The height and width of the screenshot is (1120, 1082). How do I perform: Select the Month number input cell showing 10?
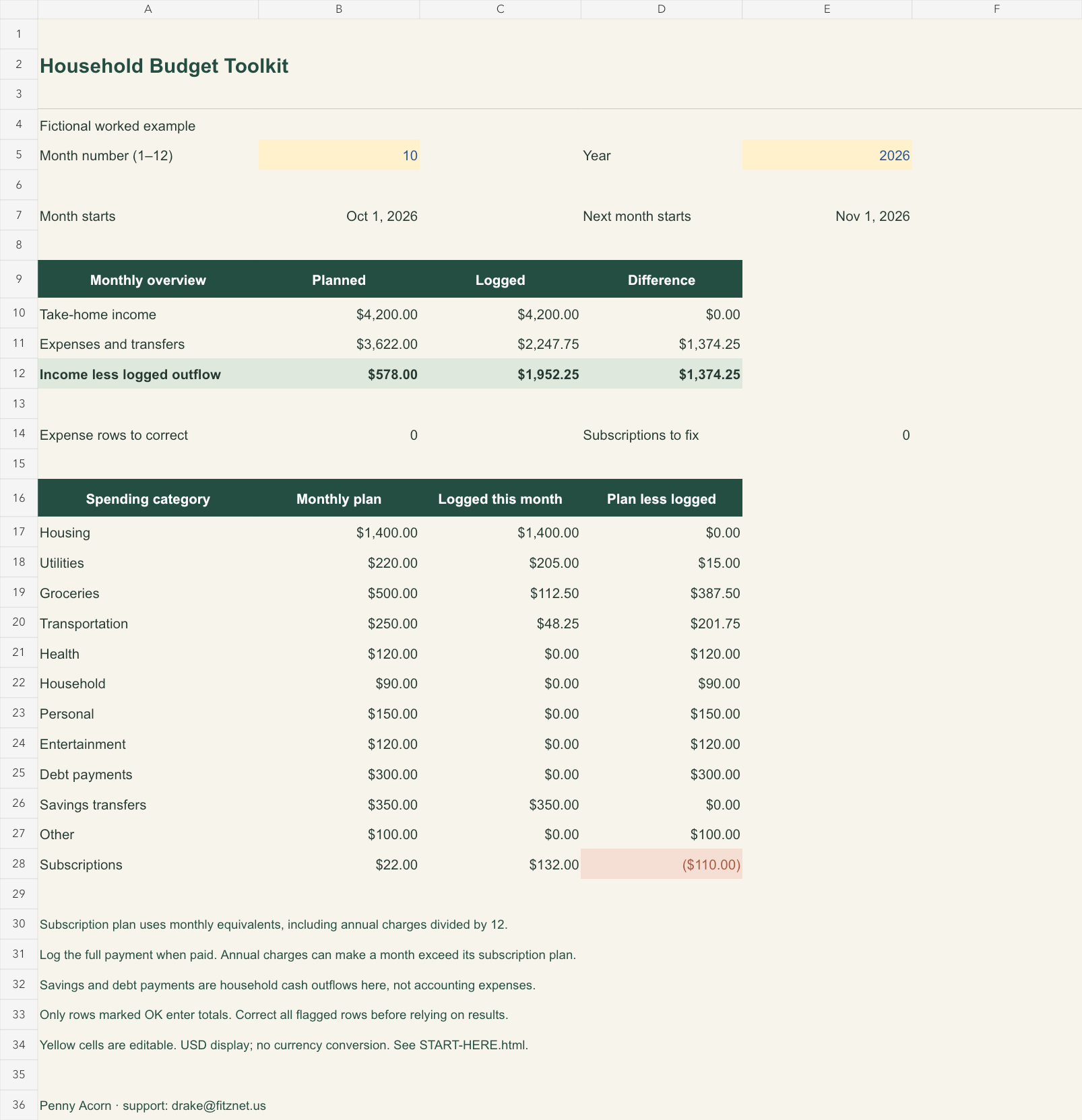pyautogui.click(x=339, y=155)
